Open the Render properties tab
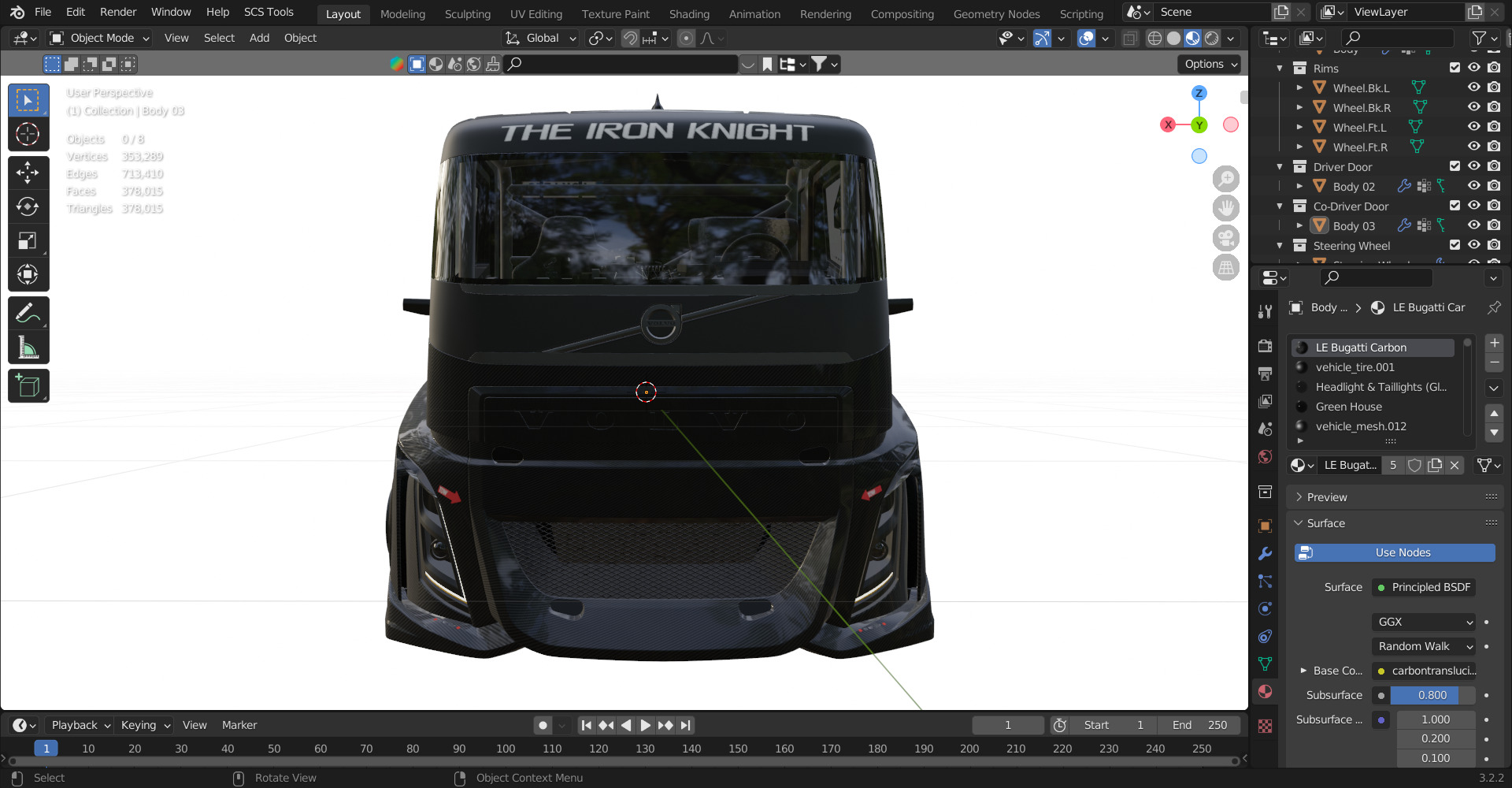The width and height of the screenshot is (1512, 788). point(1265,346)
